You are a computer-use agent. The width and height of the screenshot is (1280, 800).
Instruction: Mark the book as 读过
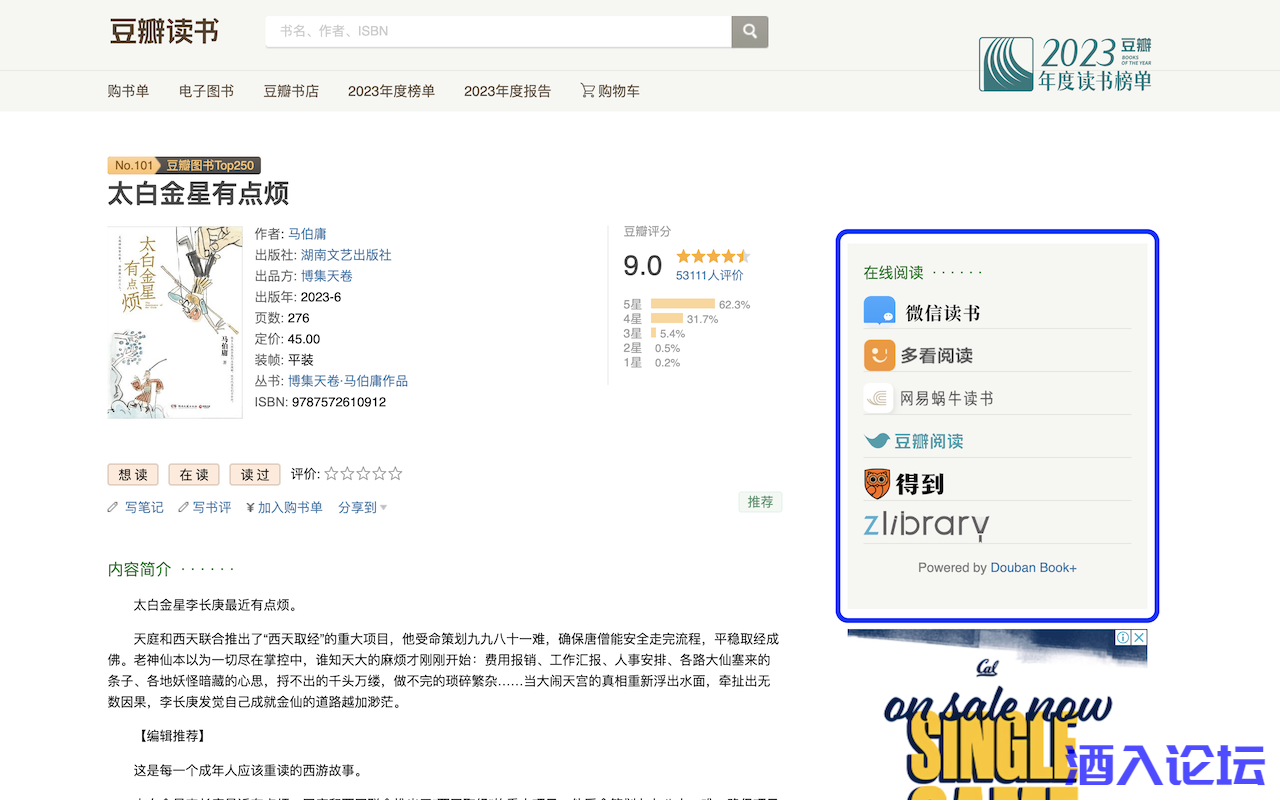coord(254,474)
